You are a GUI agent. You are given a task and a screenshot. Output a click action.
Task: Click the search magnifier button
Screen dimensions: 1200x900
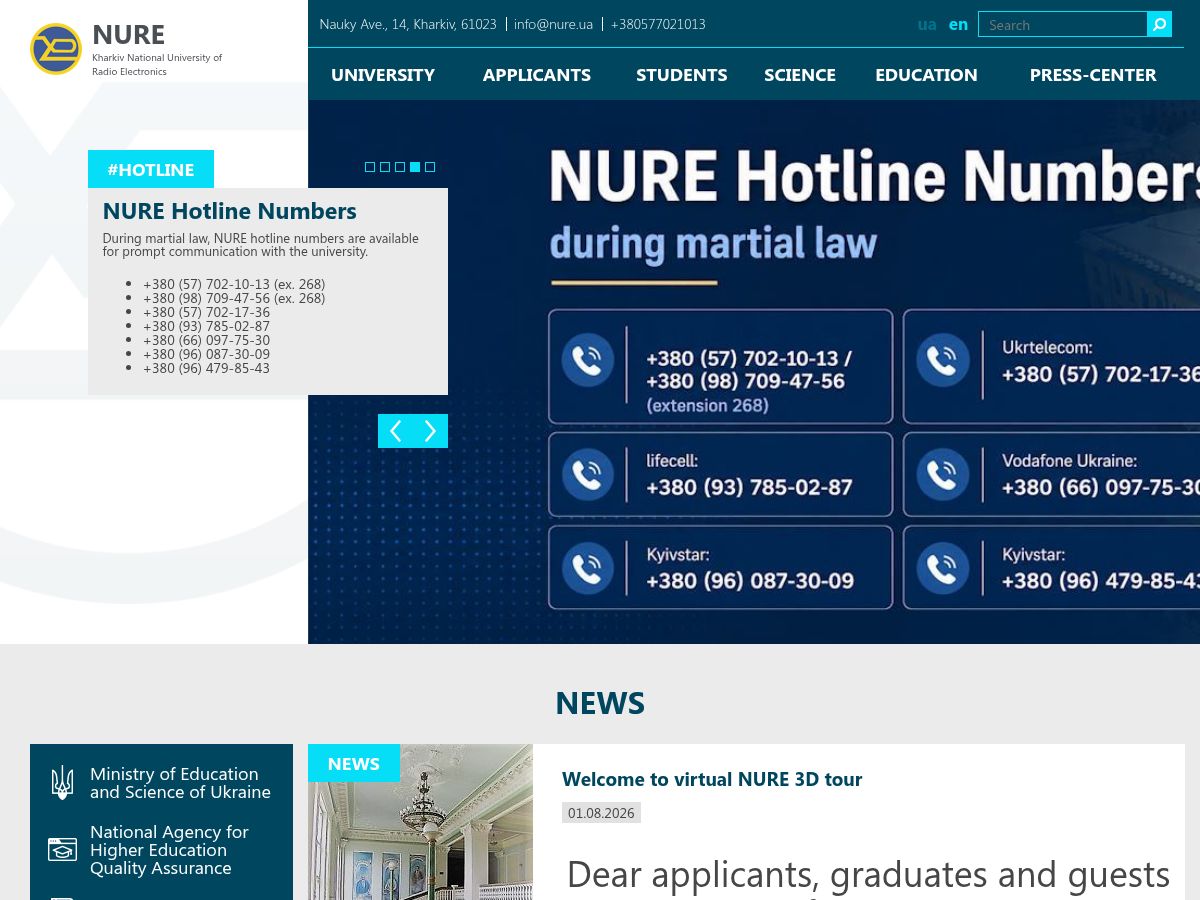(x=1159, y=24)
